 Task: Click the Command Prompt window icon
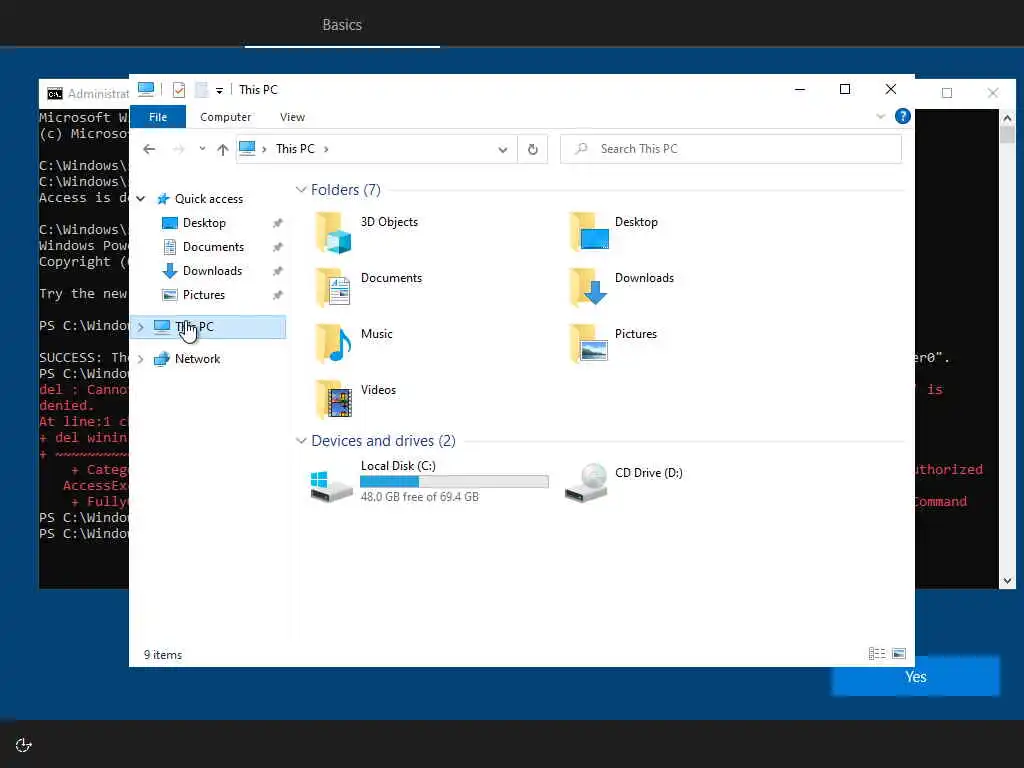point(55,94)
